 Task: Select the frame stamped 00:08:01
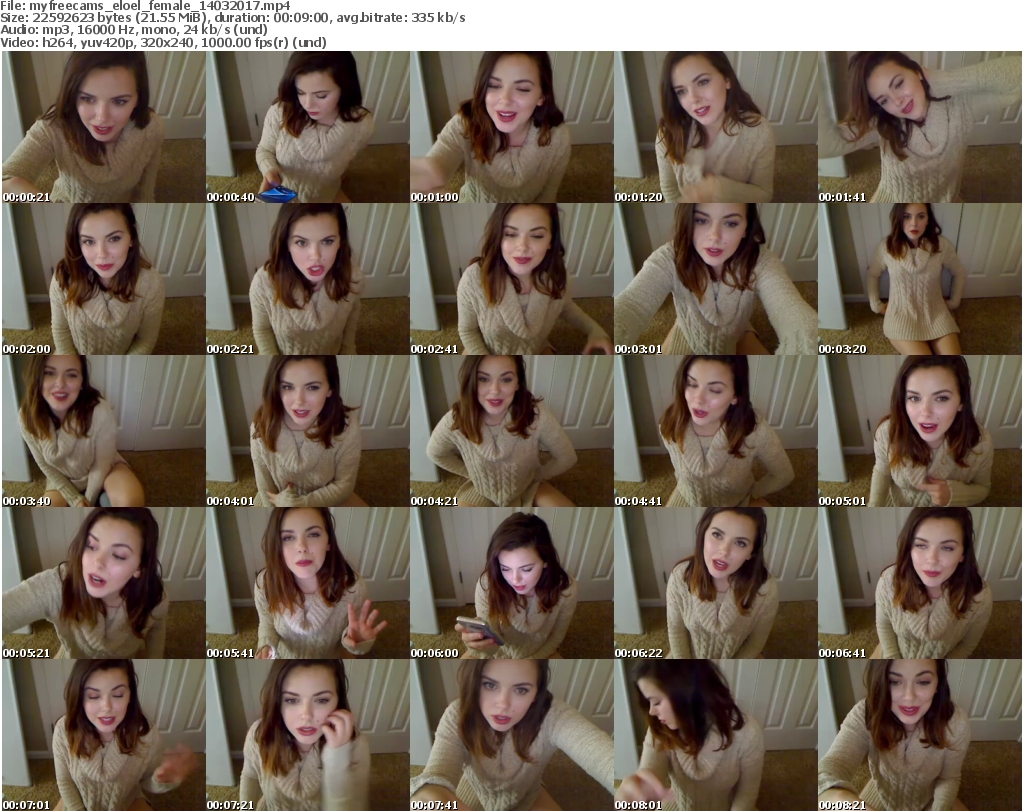(x=716, y=735)
